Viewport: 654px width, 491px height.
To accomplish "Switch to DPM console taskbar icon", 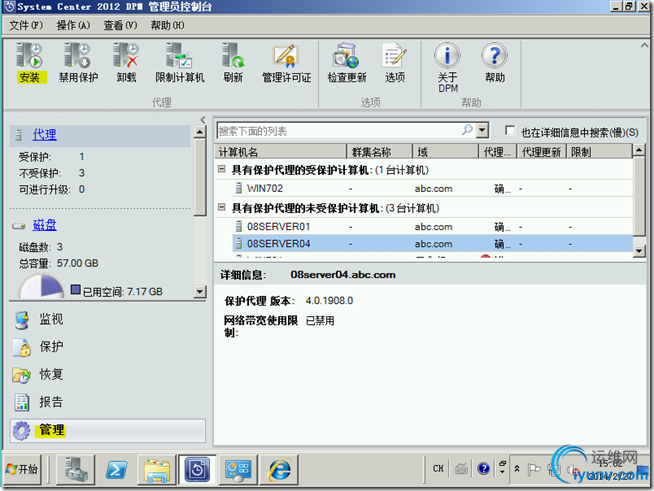I will [x=197, y=470].
